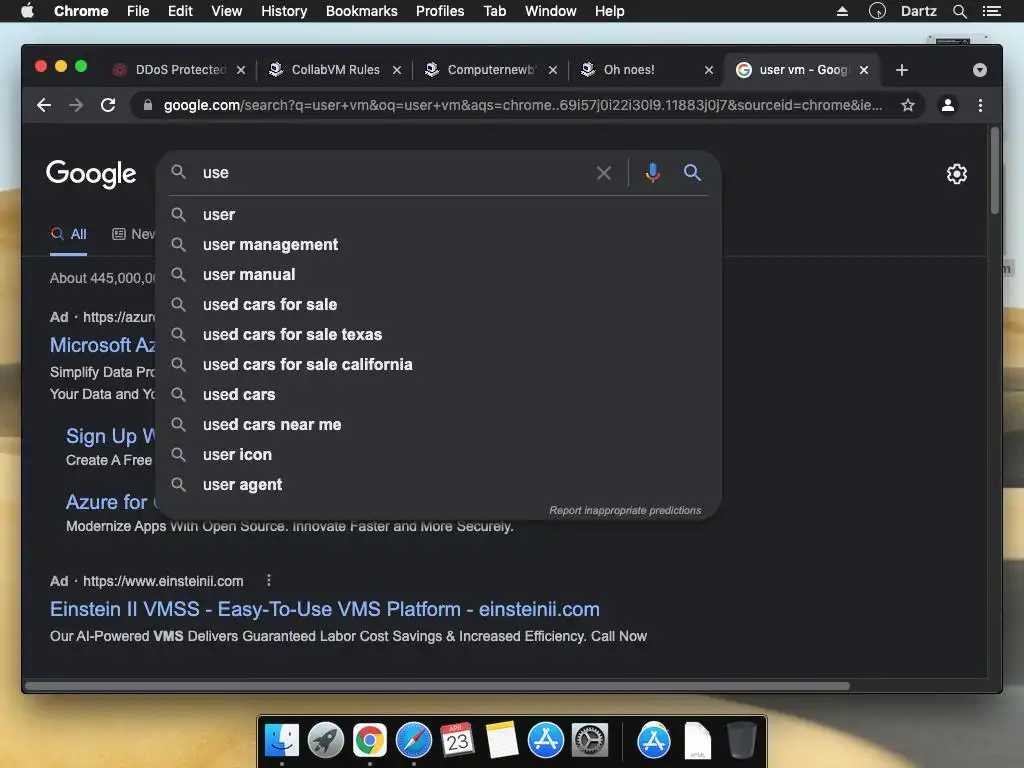Open the Chrome menu in menu bar
1024x768 pixels.
coord(81,11)
